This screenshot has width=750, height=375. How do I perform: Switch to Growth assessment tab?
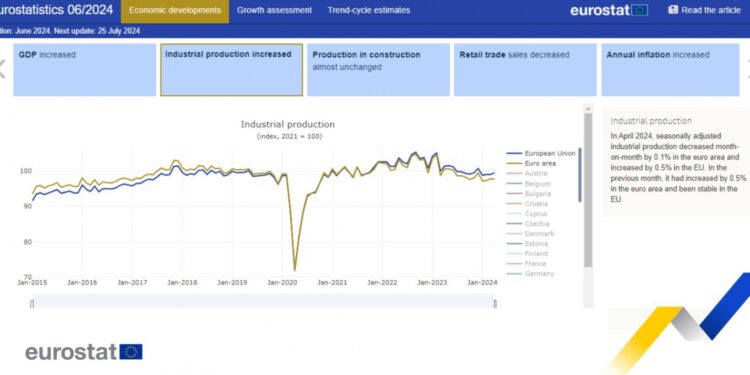pyautogui.click(x=274, y=11)
